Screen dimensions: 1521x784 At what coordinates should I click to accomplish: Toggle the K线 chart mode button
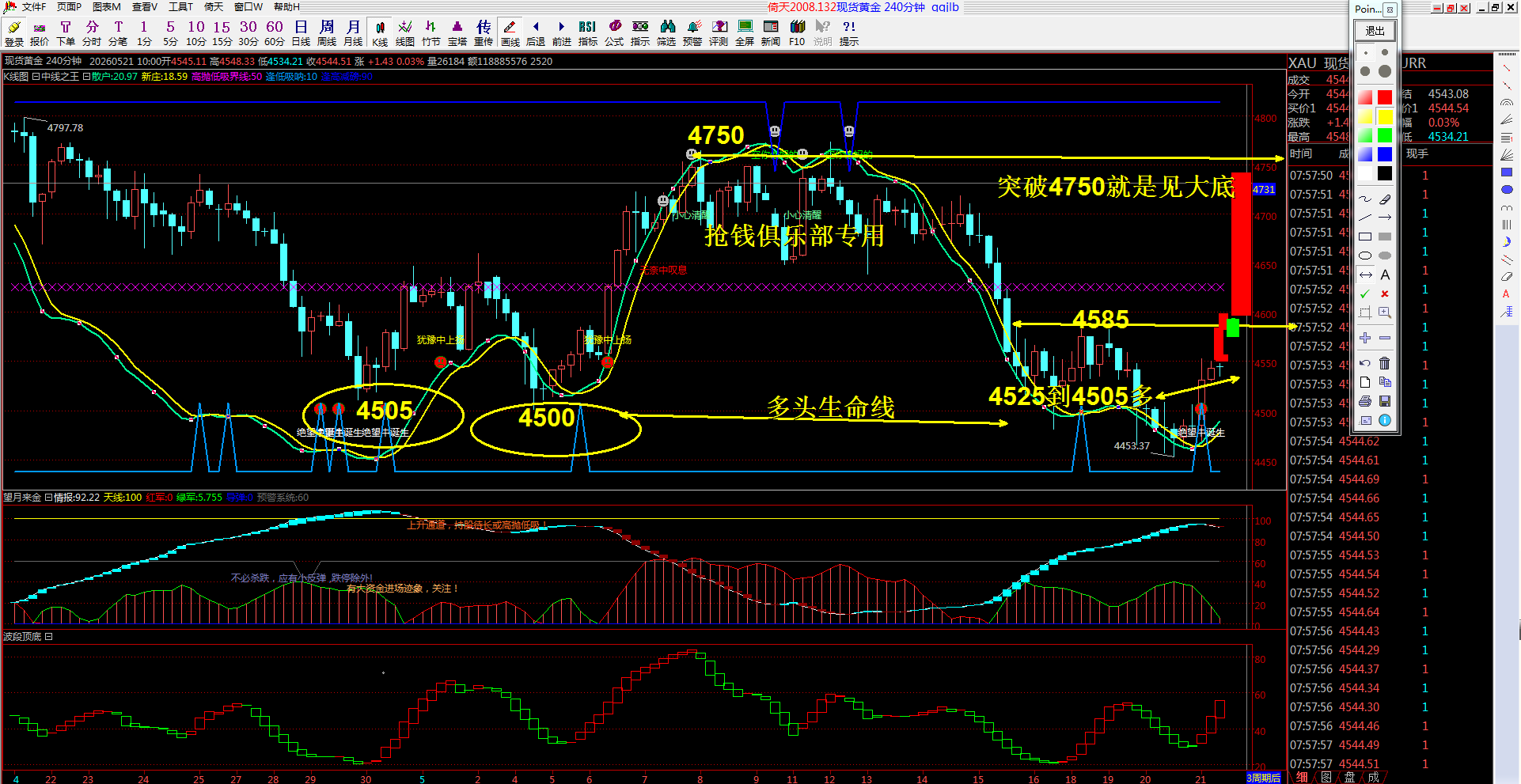[x=380, y=33]
